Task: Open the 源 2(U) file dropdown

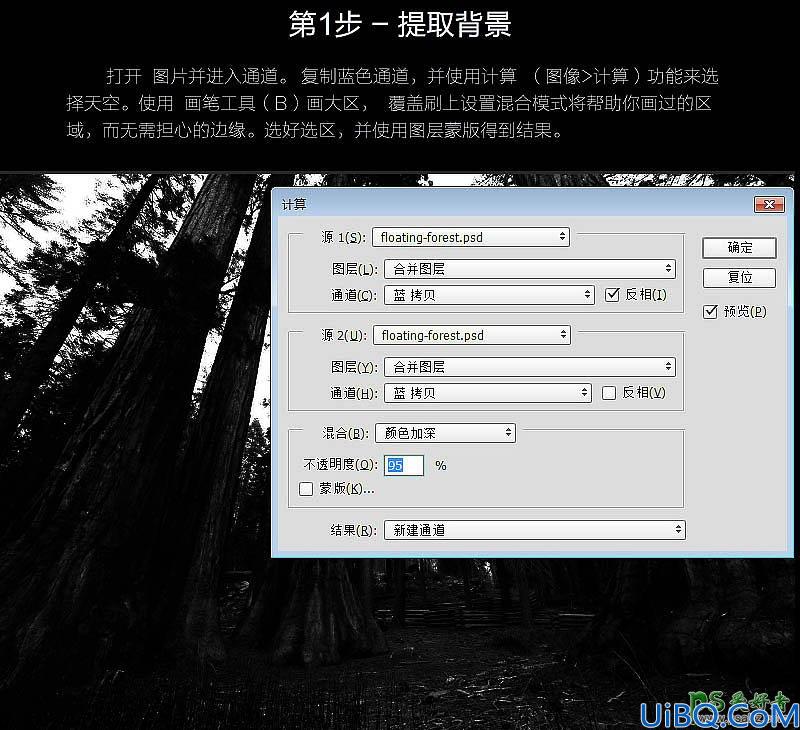Action: (x=472, y=335)
